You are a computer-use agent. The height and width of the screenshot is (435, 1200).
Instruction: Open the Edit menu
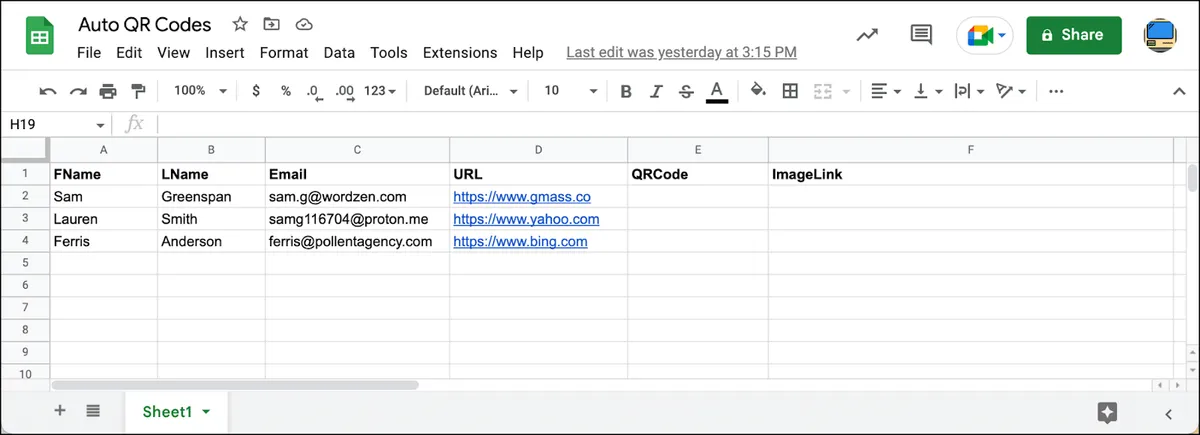point(129,53)
